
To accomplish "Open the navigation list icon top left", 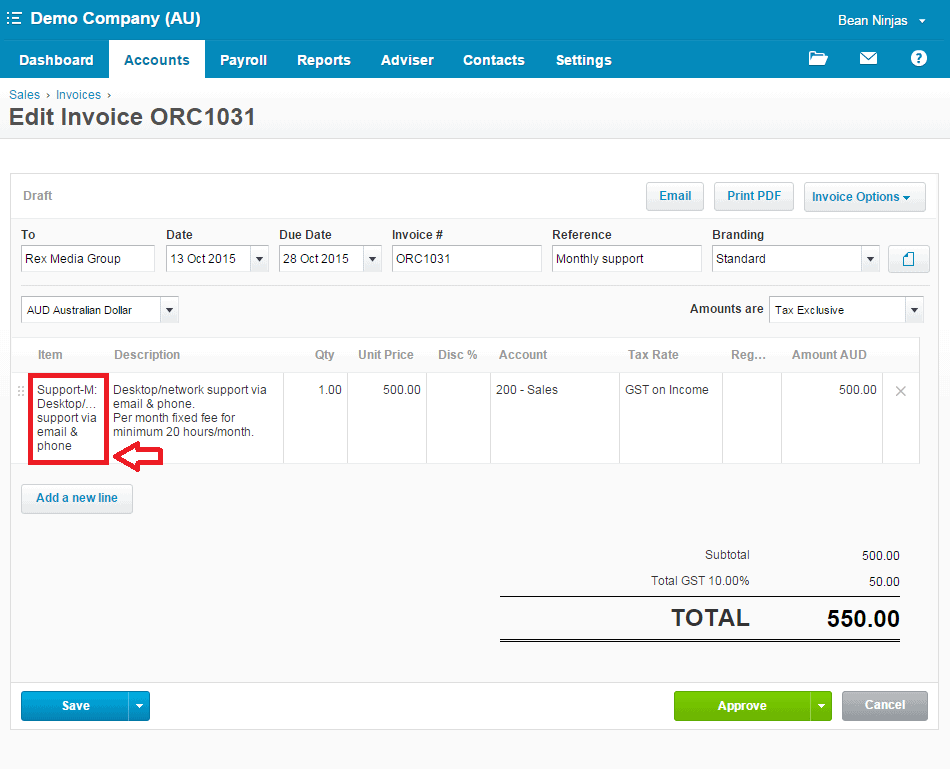I will [14, 18].
